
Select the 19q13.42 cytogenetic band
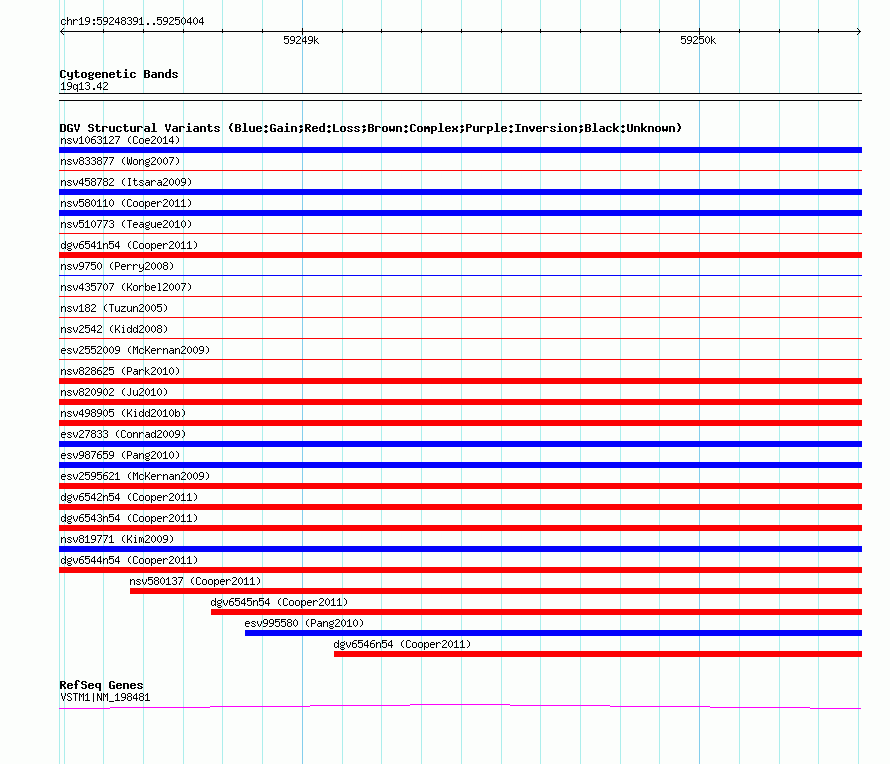[84, 86]
